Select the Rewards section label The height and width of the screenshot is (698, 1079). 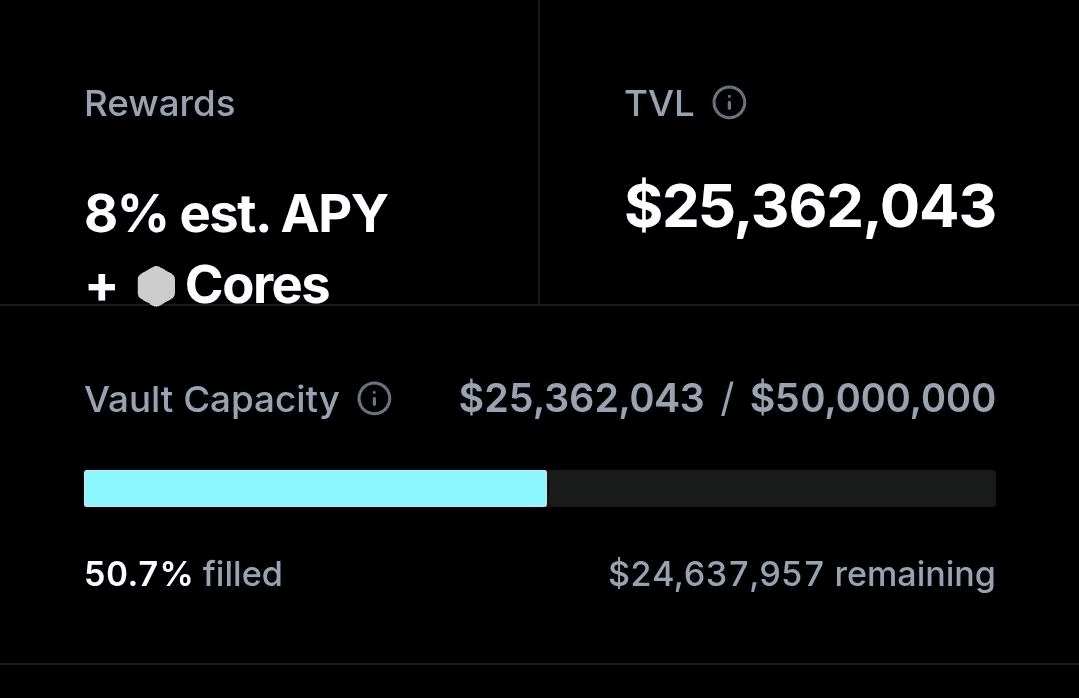pyautogui.click(x=160, y=104)
